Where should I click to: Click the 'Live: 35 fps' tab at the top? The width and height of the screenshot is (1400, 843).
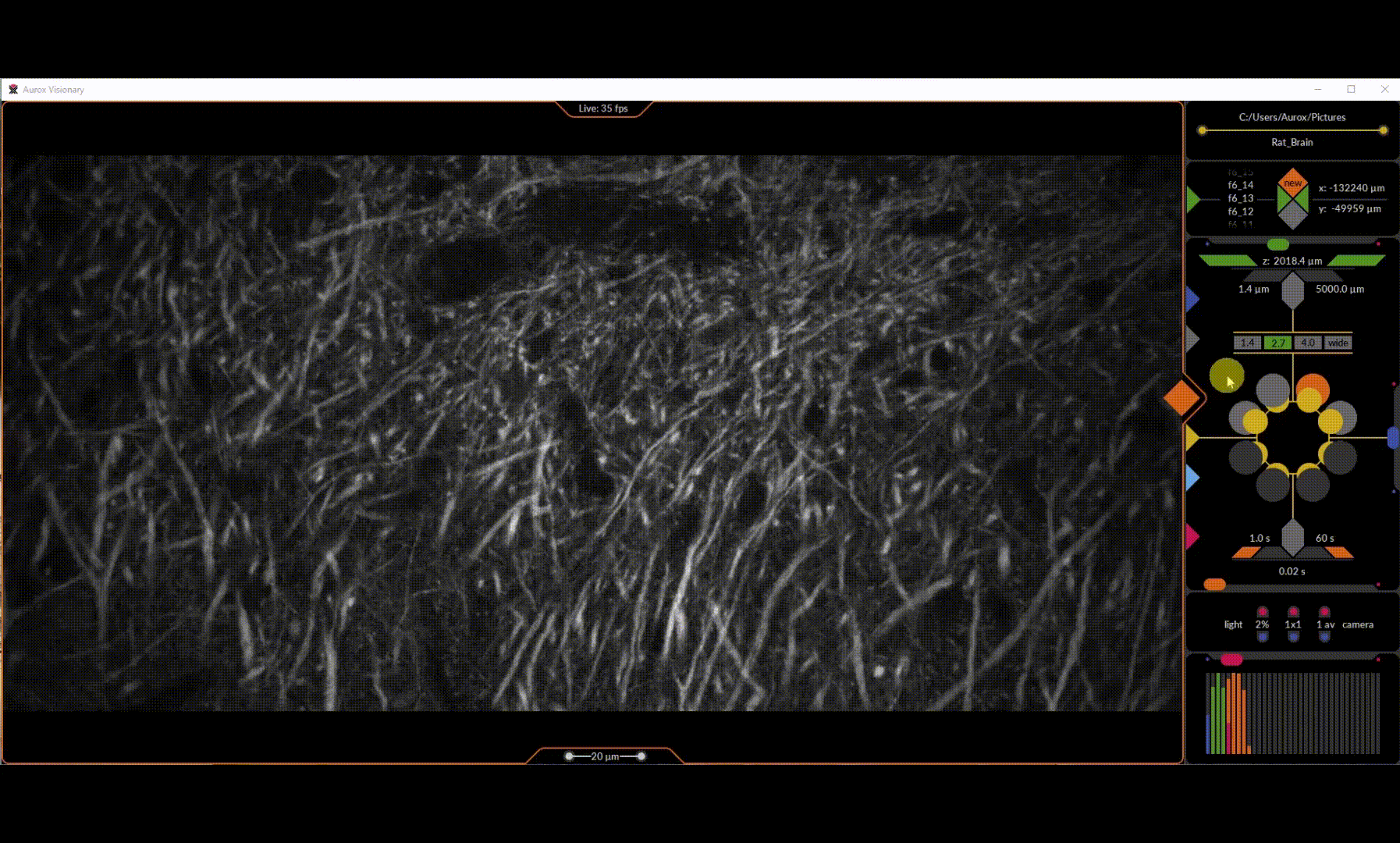pyautogui.click(x=605, y=108)
